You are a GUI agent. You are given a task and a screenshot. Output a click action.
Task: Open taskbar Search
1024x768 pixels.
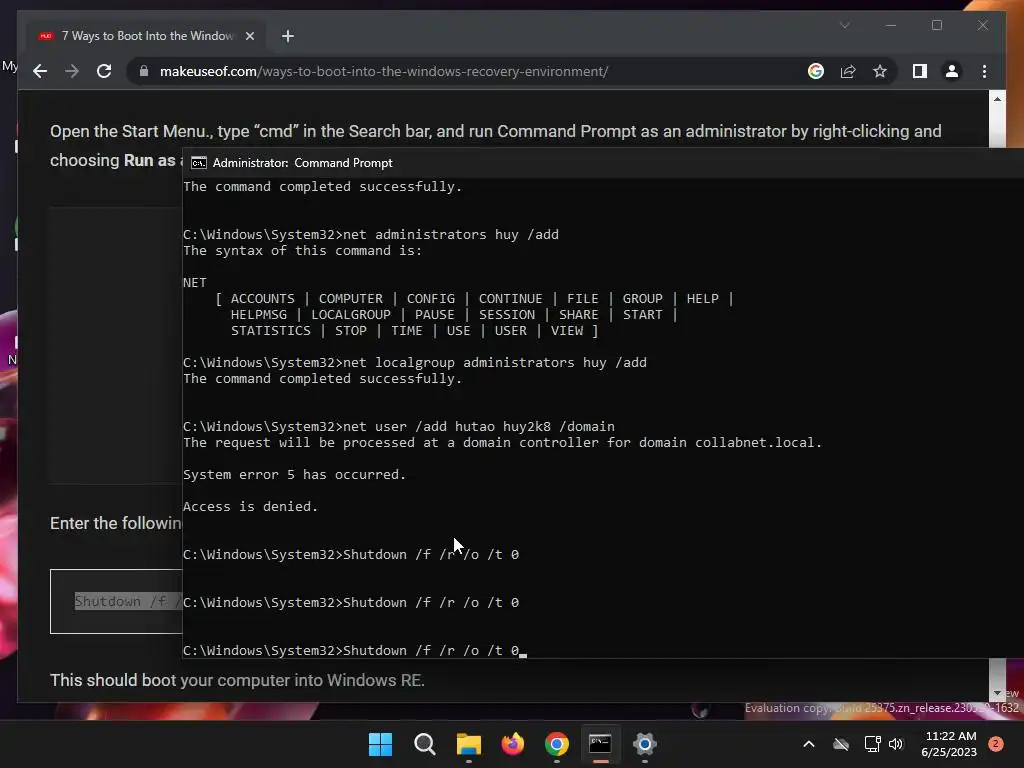pyautogui.click(x=424, y=744)
